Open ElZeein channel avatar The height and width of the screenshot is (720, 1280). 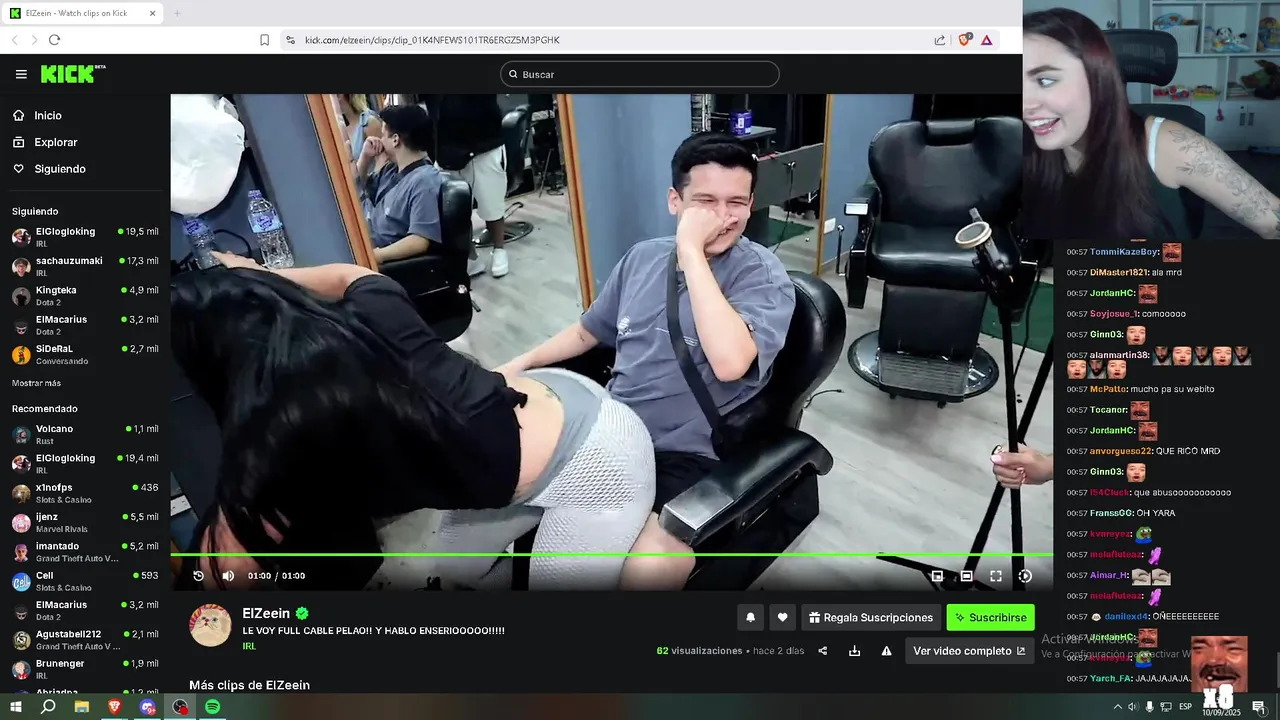[x=211, y=625]
